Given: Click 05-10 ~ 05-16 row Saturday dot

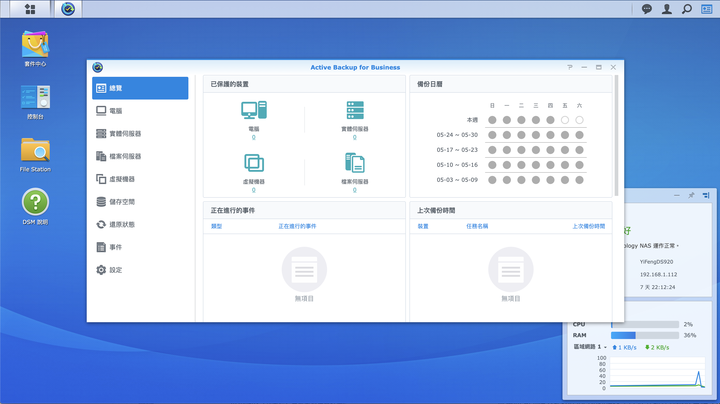Looking at the screenshot, I should point(579,165).
